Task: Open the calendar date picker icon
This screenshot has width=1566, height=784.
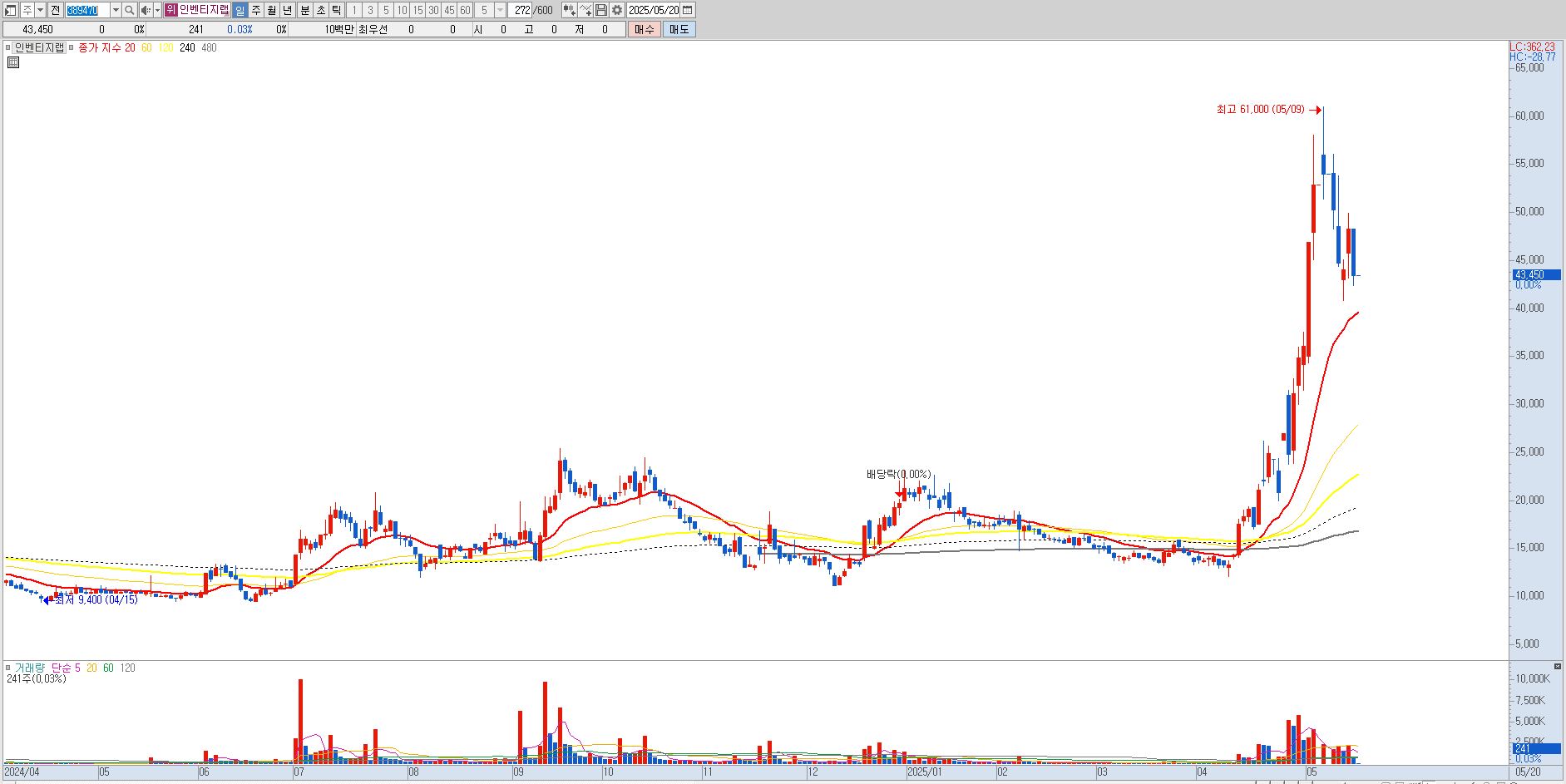Action: coord(688,10)
